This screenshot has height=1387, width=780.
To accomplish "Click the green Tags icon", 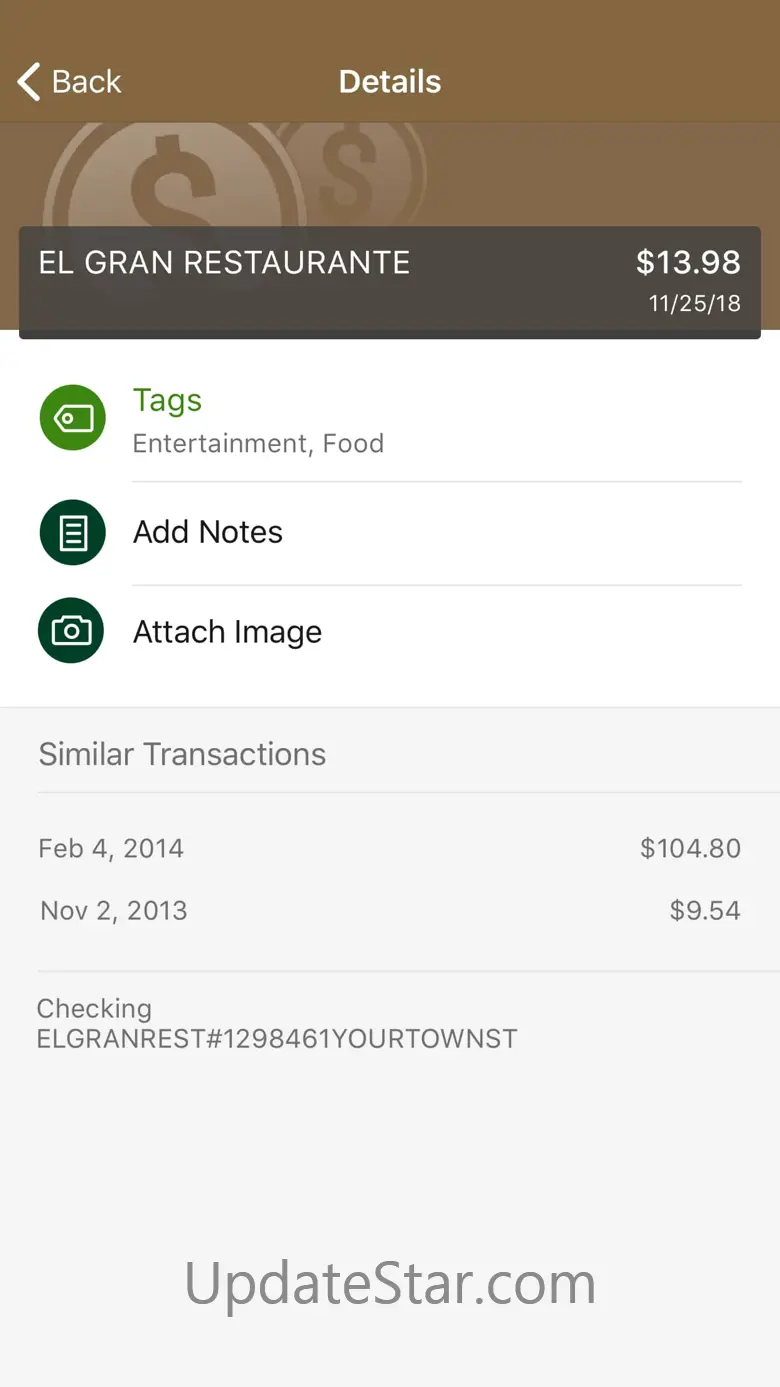I will point(72,417).
